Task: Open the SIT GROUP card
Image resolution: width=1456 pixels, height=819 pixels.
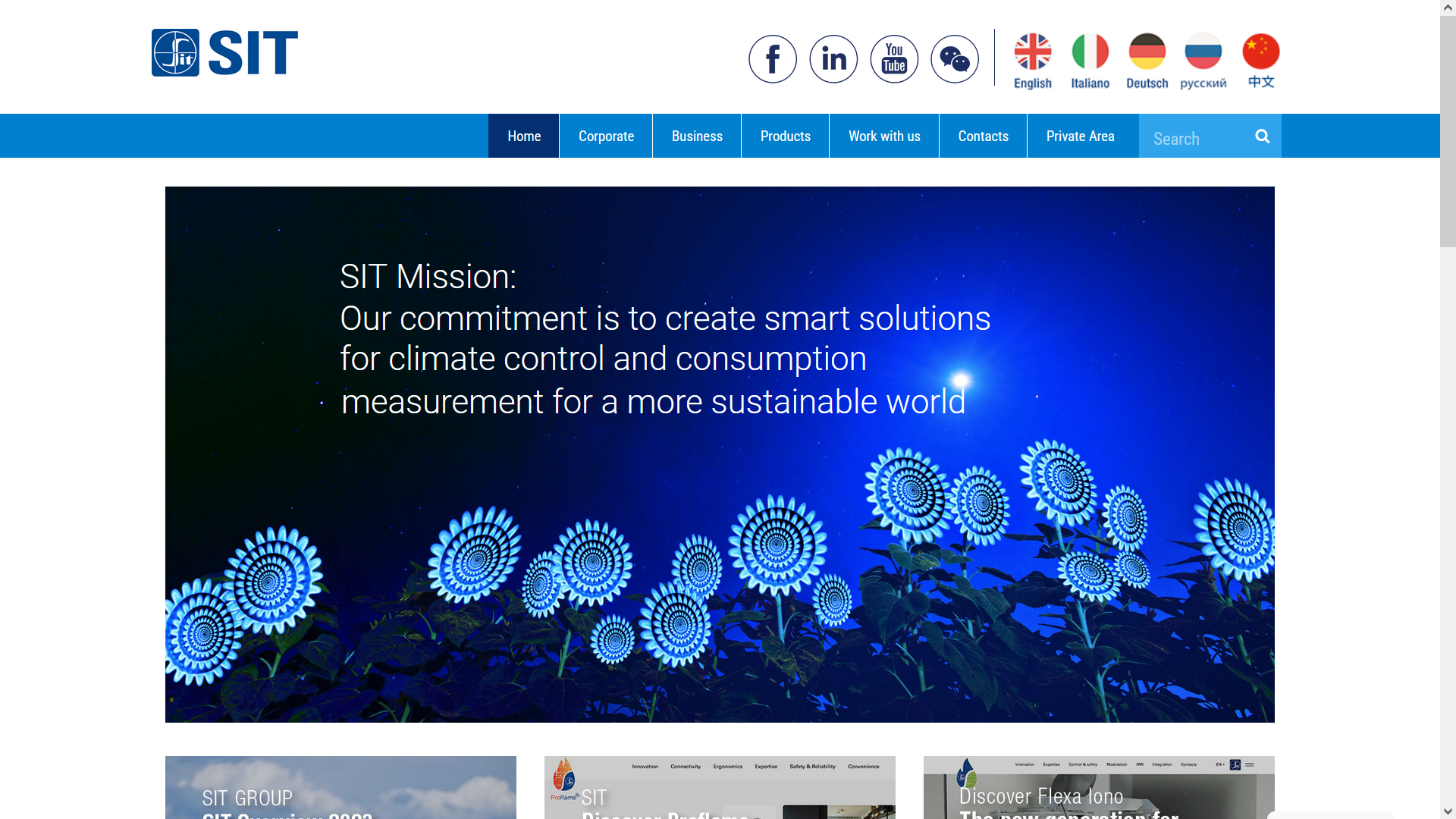Action: 340,787
